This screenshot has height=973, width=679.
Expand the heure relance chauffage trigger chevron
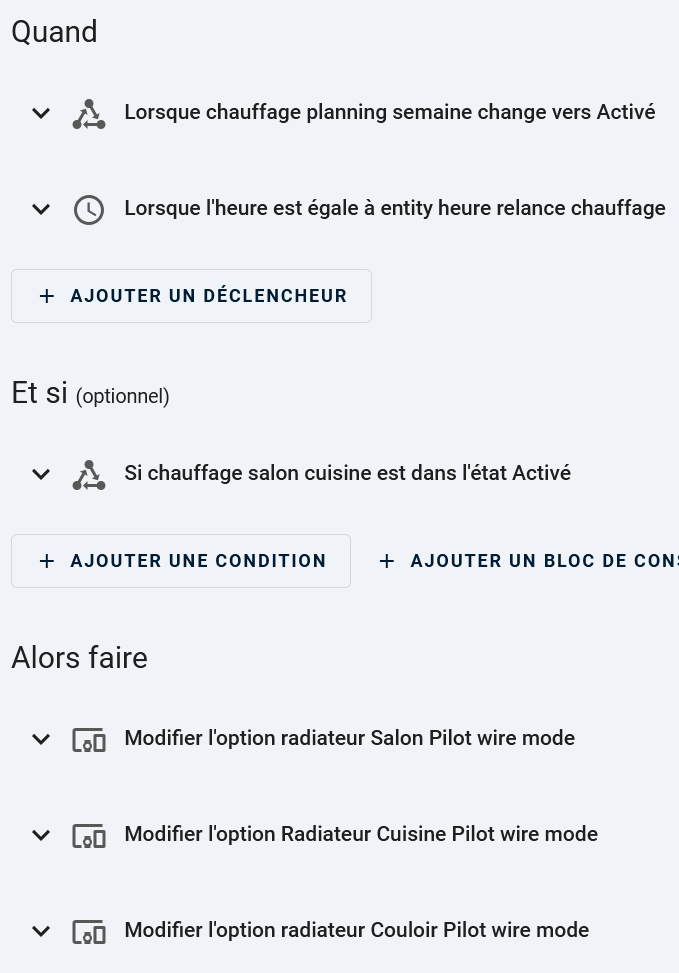click(x=41, y=209)
